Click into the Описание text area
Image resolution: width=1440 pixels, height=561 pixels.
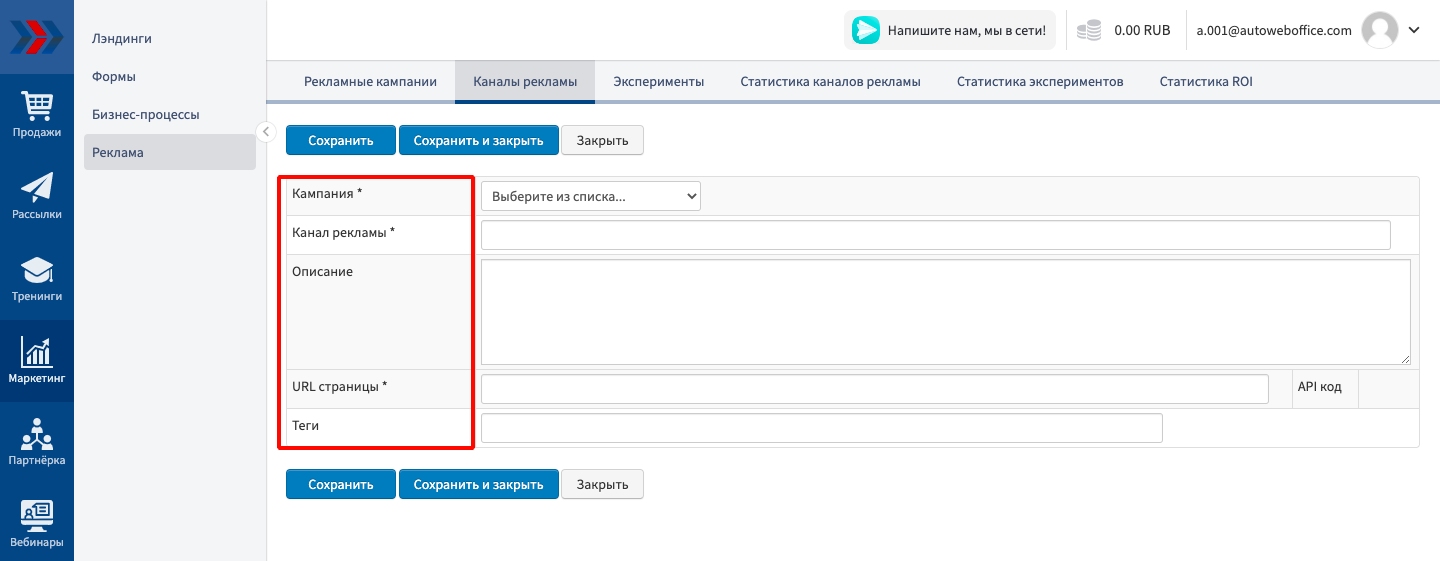coord(945,312)
